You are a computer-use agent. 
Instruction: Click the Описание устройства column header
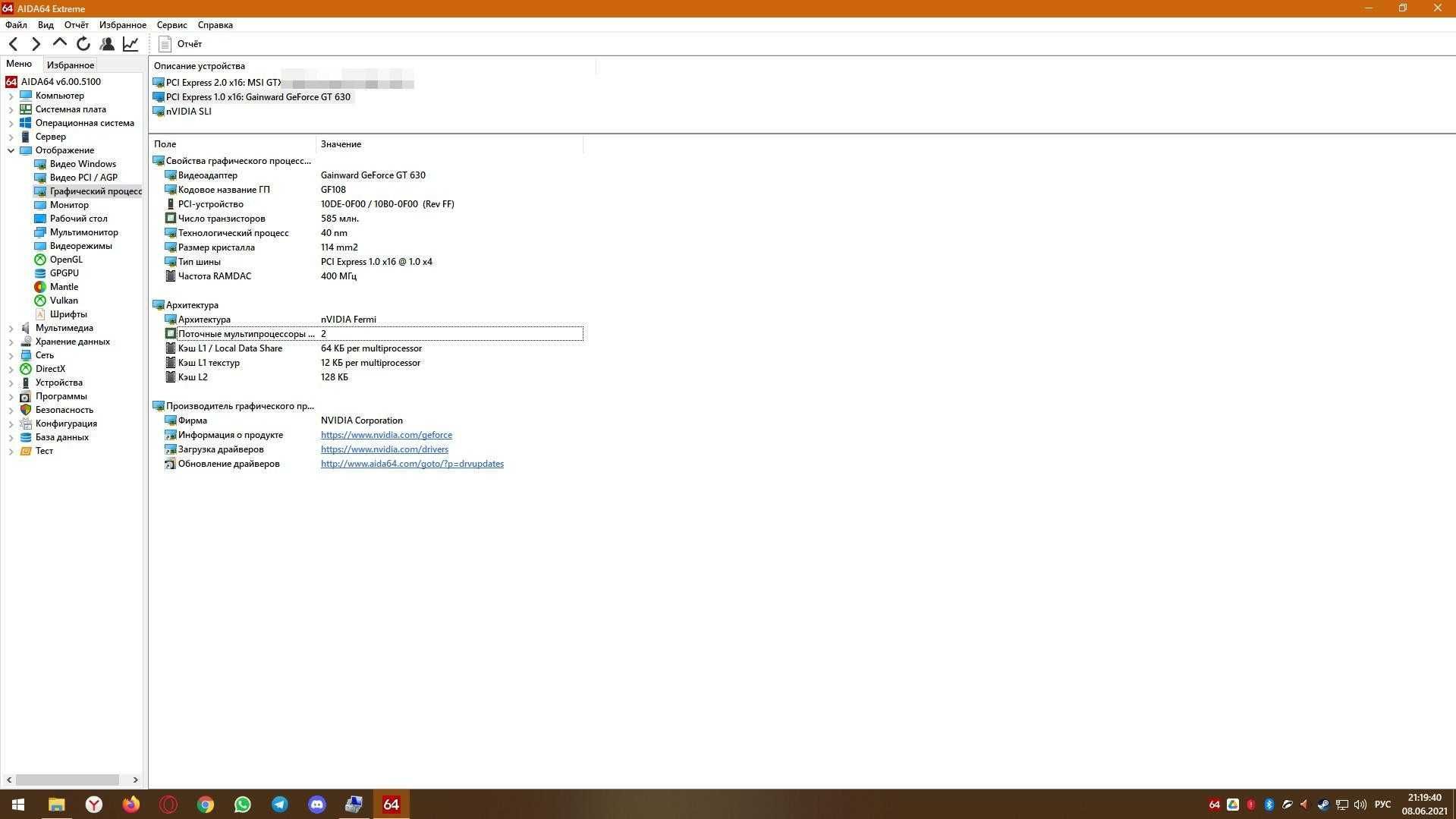373,66
